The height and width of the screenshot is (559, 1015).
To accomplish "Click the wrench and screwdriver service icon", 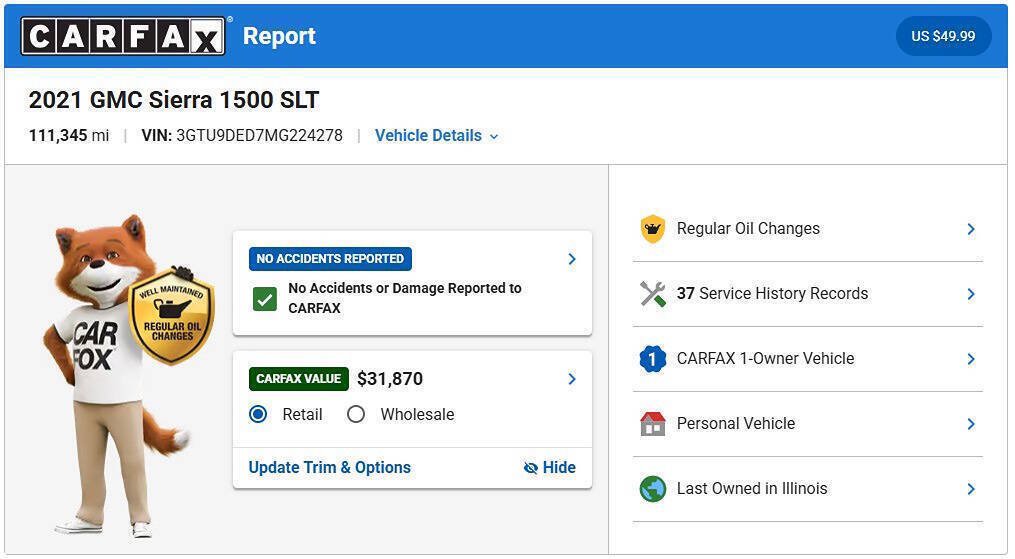I will pos(652,294).
